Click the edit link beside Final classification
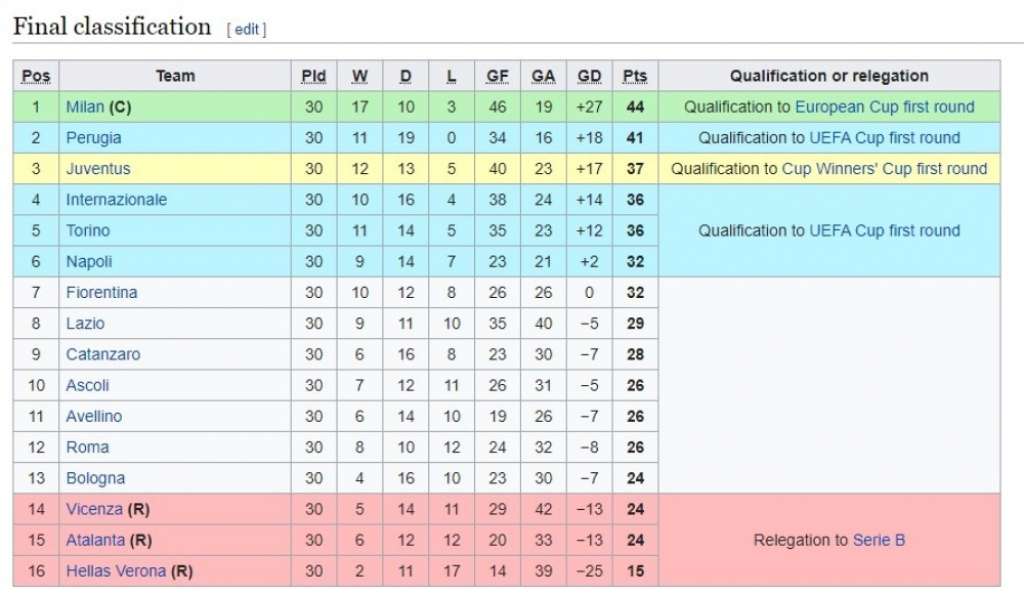The height and width of the screenshot is (596, 1024). (x=248, y=30)
